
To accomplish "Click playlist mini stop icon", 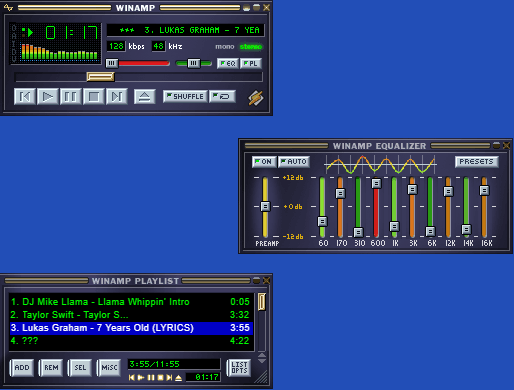I will tap(160, 378).
